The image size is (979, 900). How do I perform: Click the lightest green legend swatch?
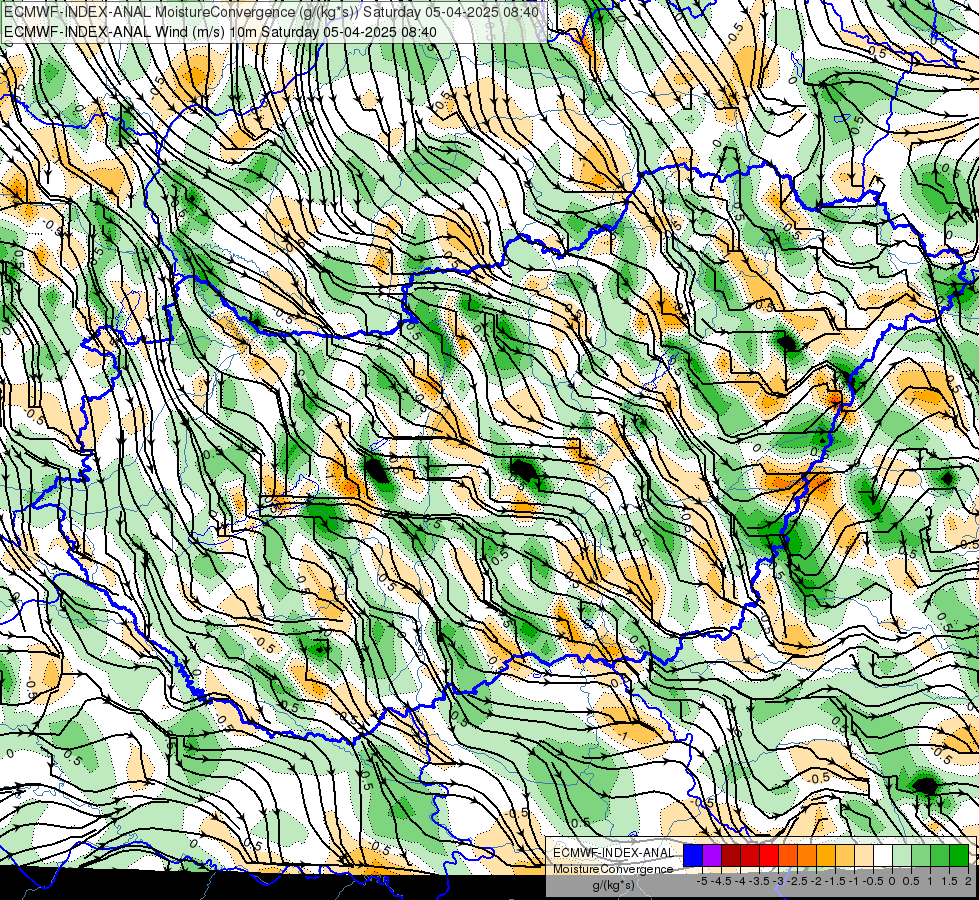point(902,855)
